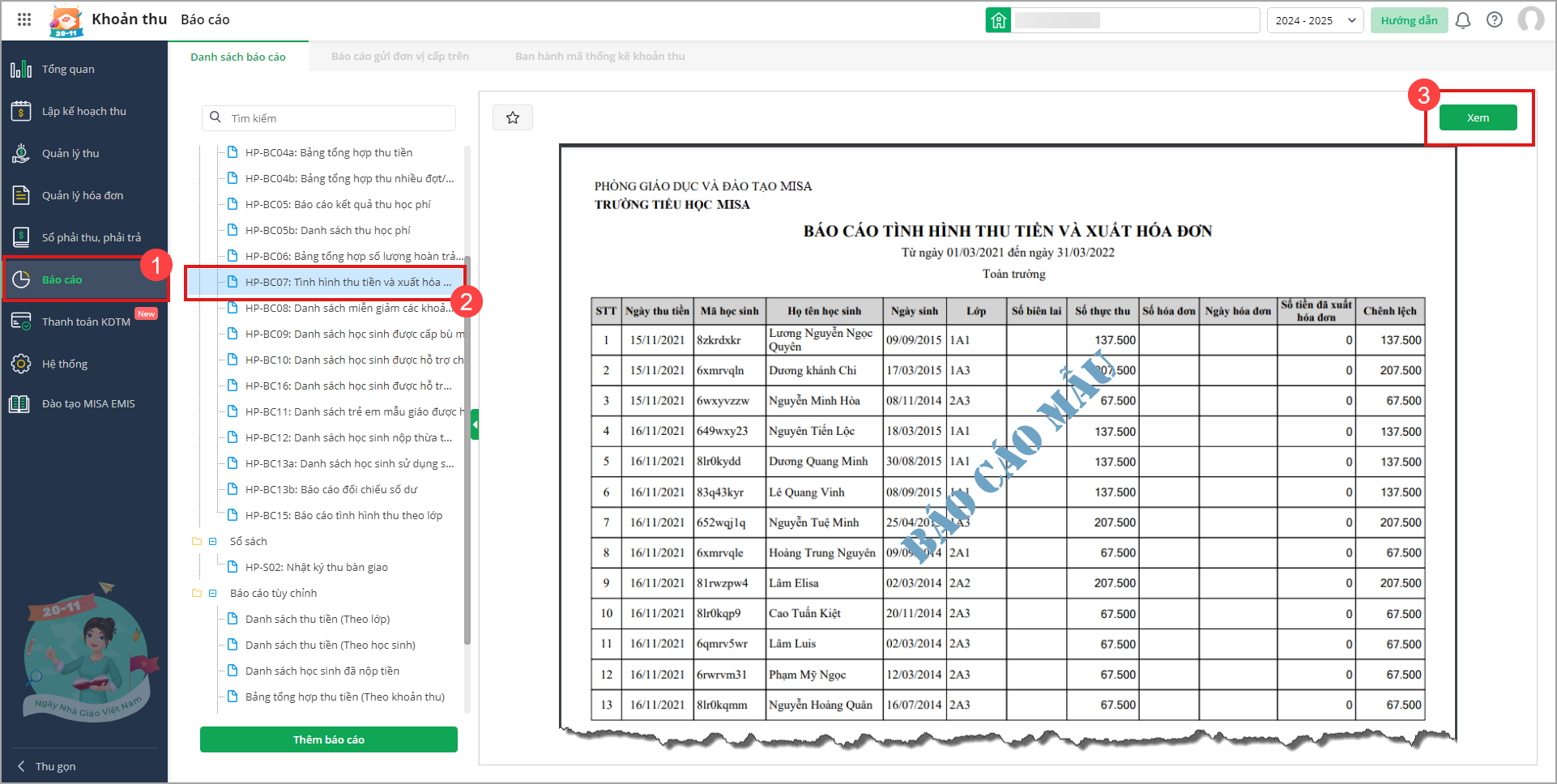Open Ban hành mã thống kê khoản thu tab
Screen dimensions: 1557x784
coord(600,57)
